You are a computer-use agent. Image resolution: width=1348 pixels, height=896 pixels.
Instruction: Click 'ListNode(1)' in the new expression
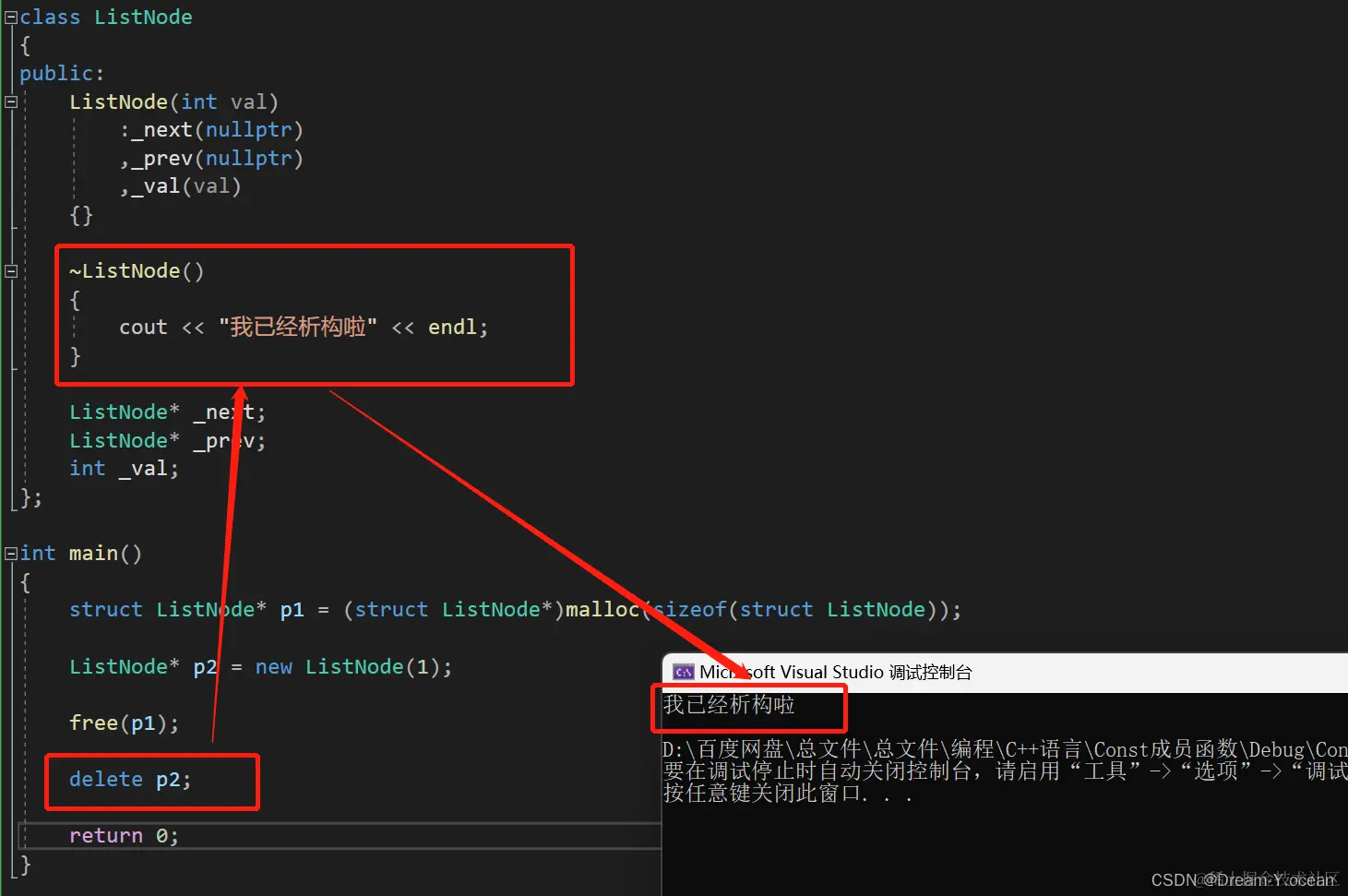tap(373, 667)
